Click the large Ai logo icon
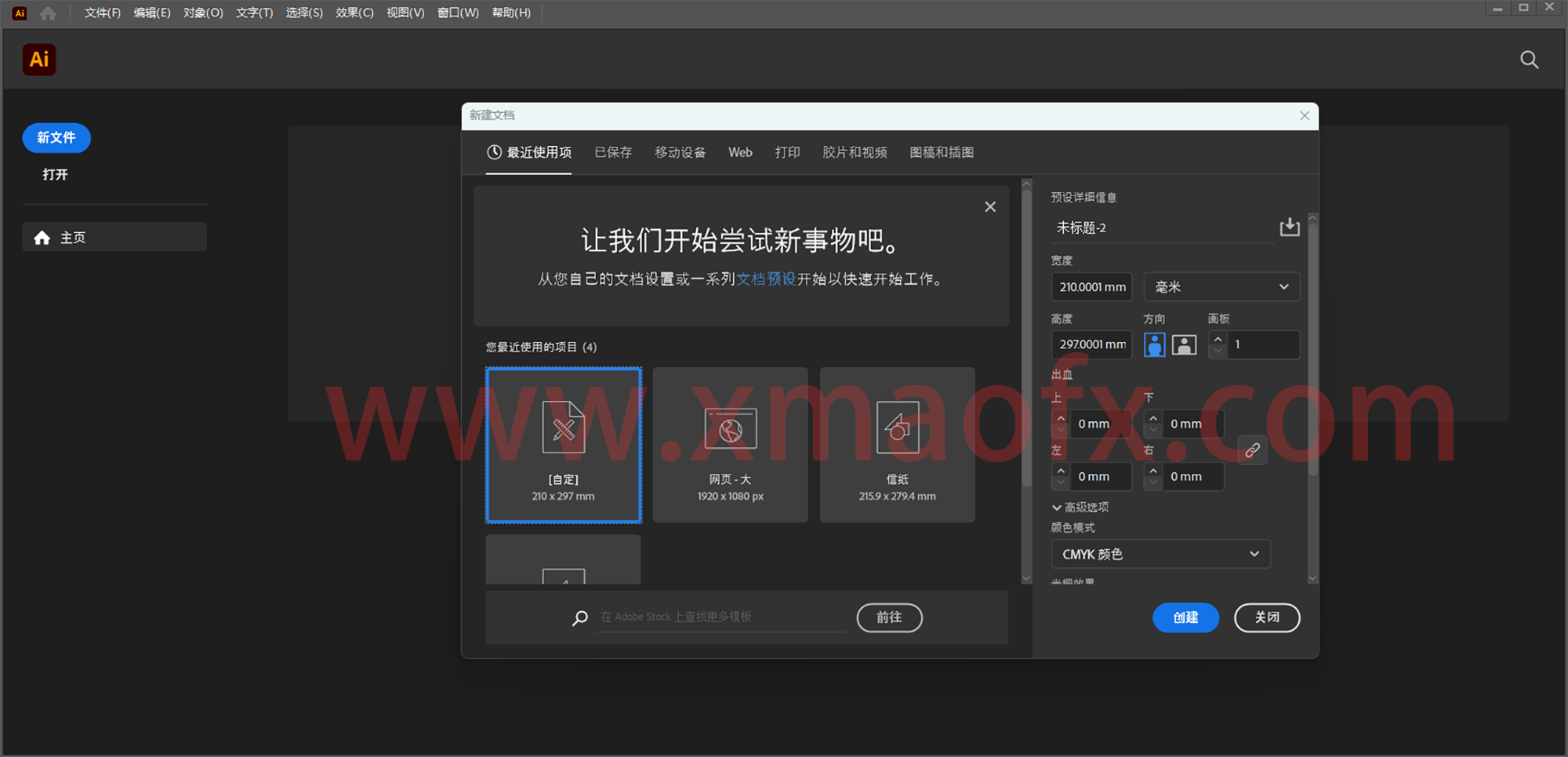The height and width of the screenshot is (757, 1568). tap(39, 60)
